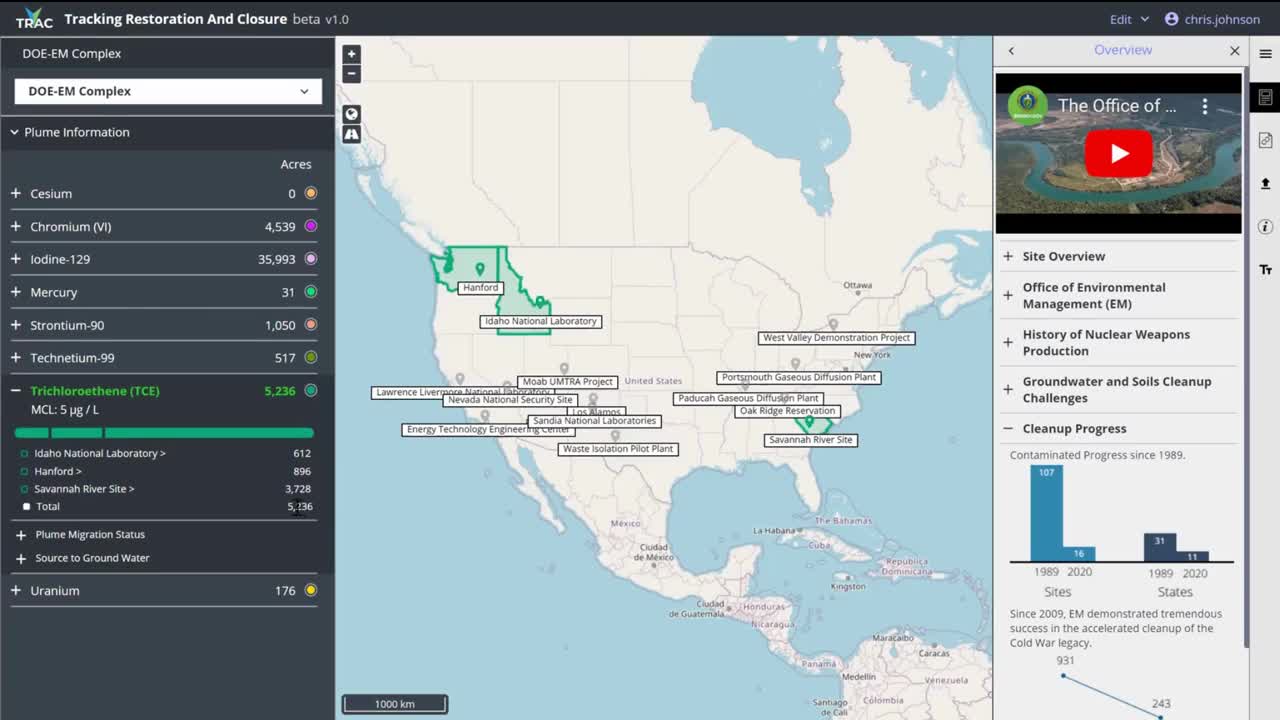Click the Idaho National Laboratory map marker
1280x720 pixels.
click(x=540, y=302)
